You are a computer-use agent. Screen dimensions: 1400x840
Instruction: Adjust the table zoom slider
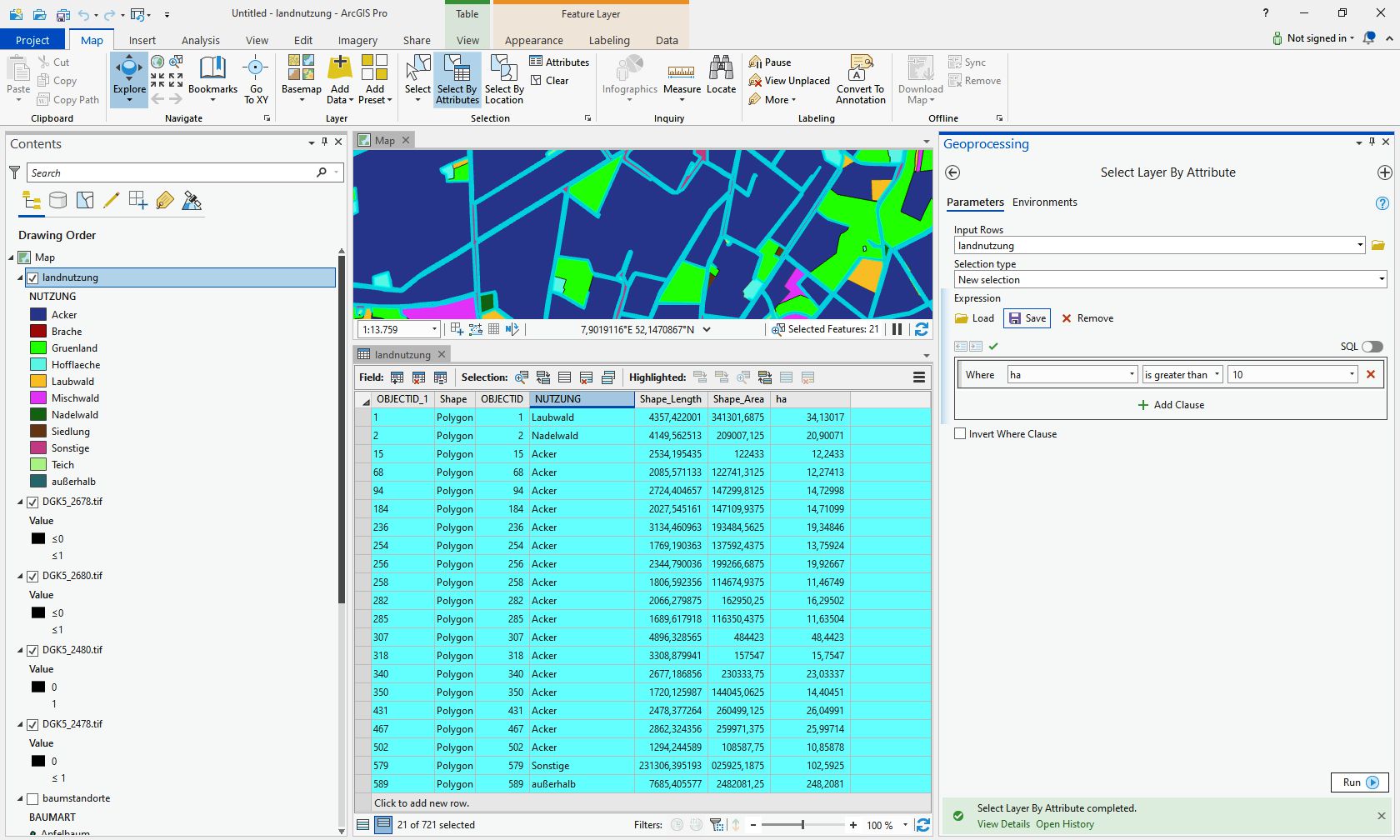pos(802,825)
